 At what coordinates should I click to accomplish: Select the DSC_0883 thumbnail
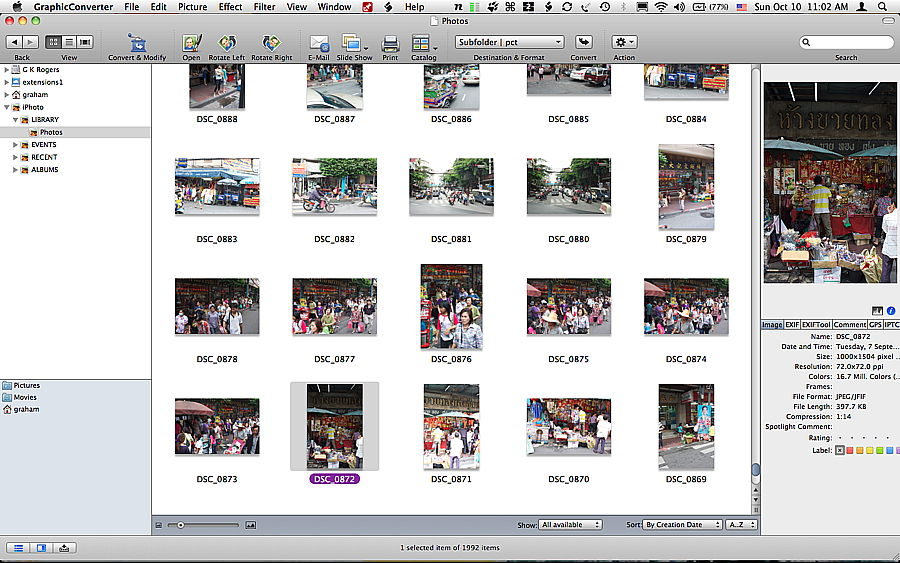coord(217,187)
